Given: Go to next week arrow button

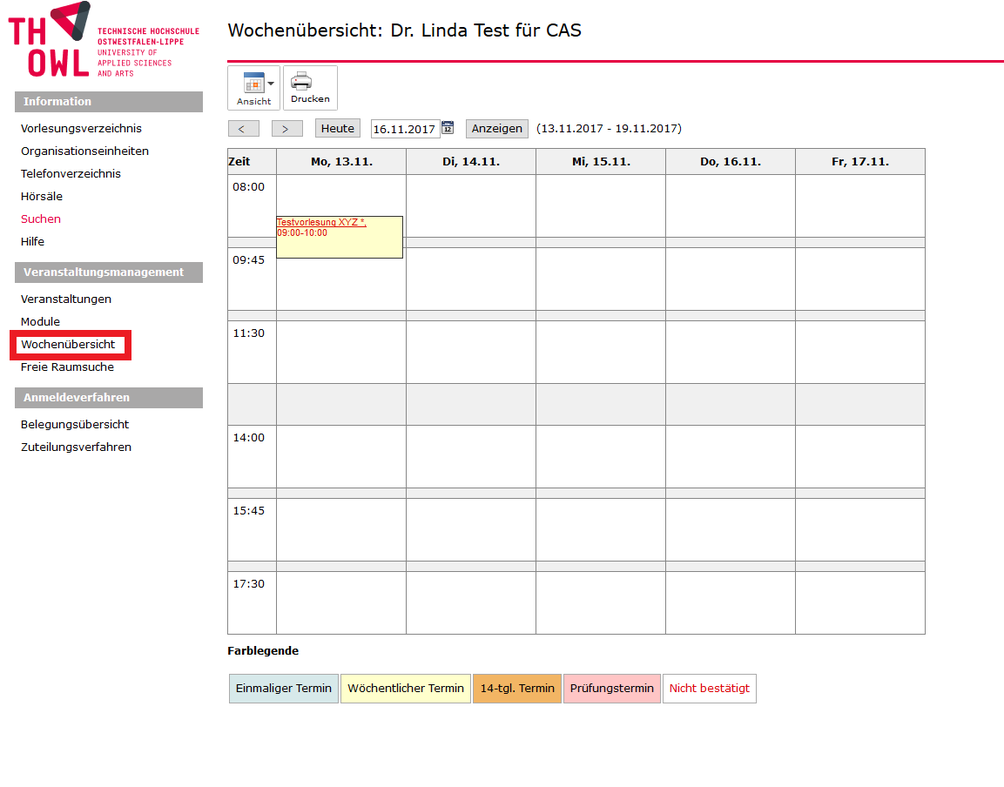Looking at the screenshot, I should click(287, 129).
